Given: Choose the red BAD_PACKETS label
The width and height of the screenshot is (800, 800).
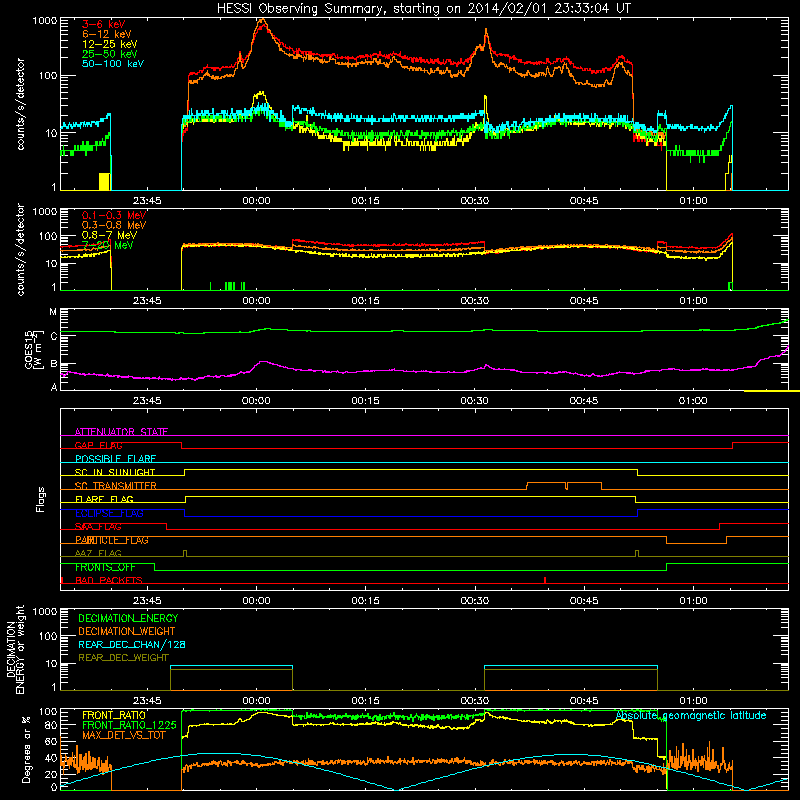Looking at the screenshot, I should (x=109, y=581).
